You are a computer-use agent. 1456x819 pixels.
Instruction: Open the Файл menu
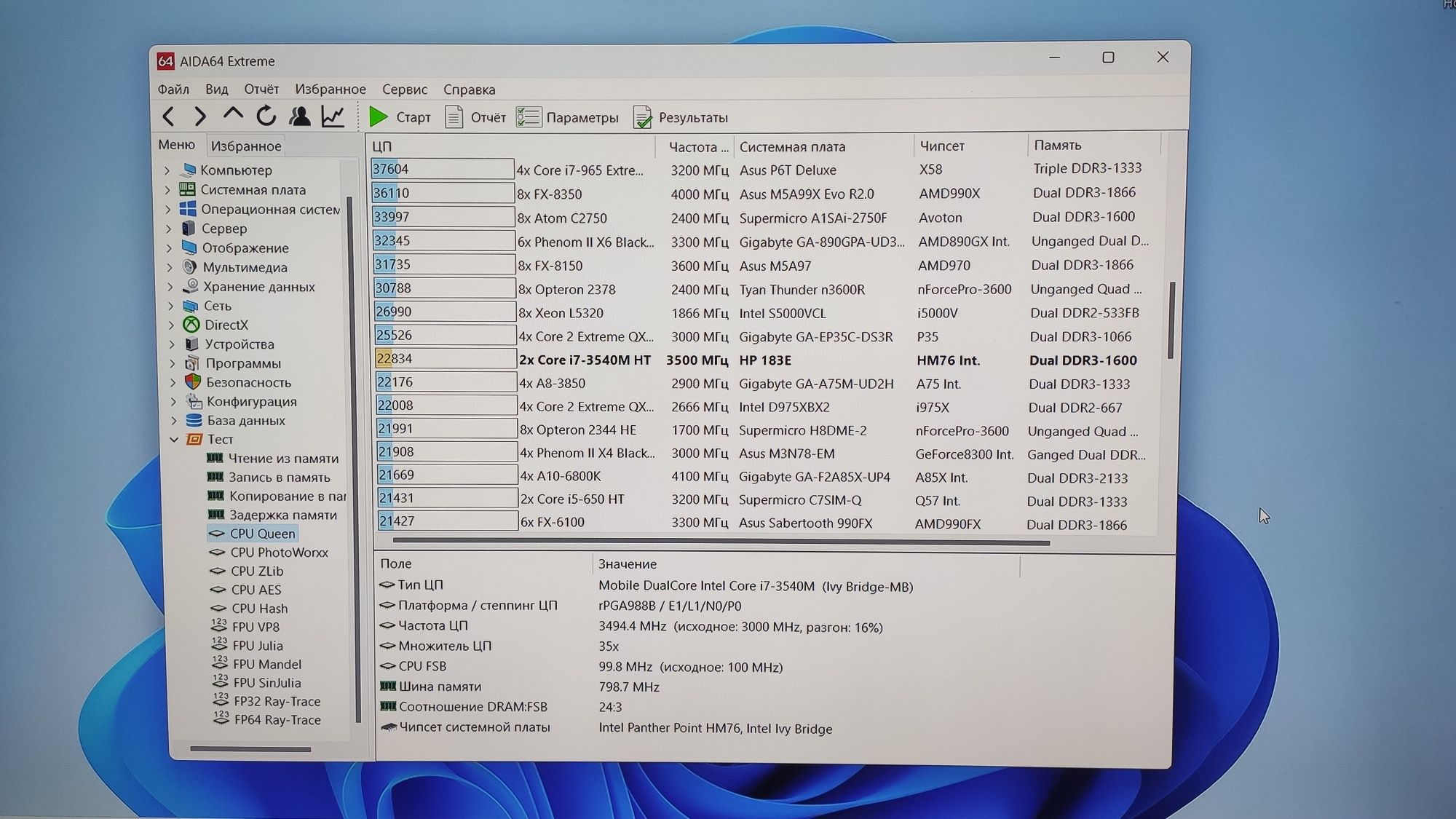(x=173, y=89)
